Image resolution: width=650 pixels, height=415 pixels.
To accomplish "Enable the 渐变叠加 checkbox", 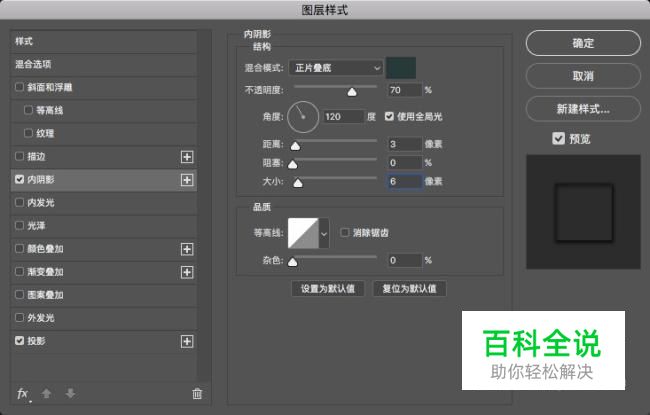I will coord(19,272).
